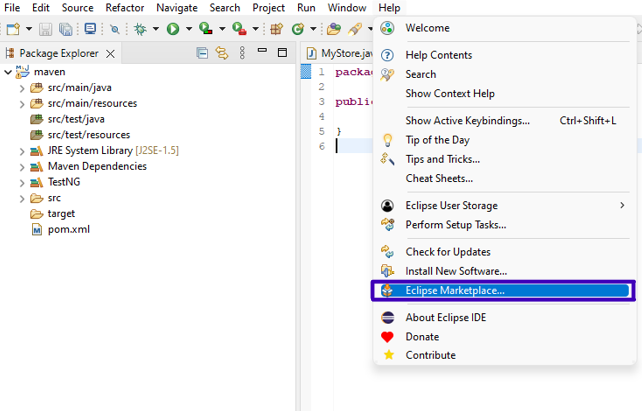Click the Open Type toolbar icon
This screenshot has width=642, height=411.
click(334, 29)
